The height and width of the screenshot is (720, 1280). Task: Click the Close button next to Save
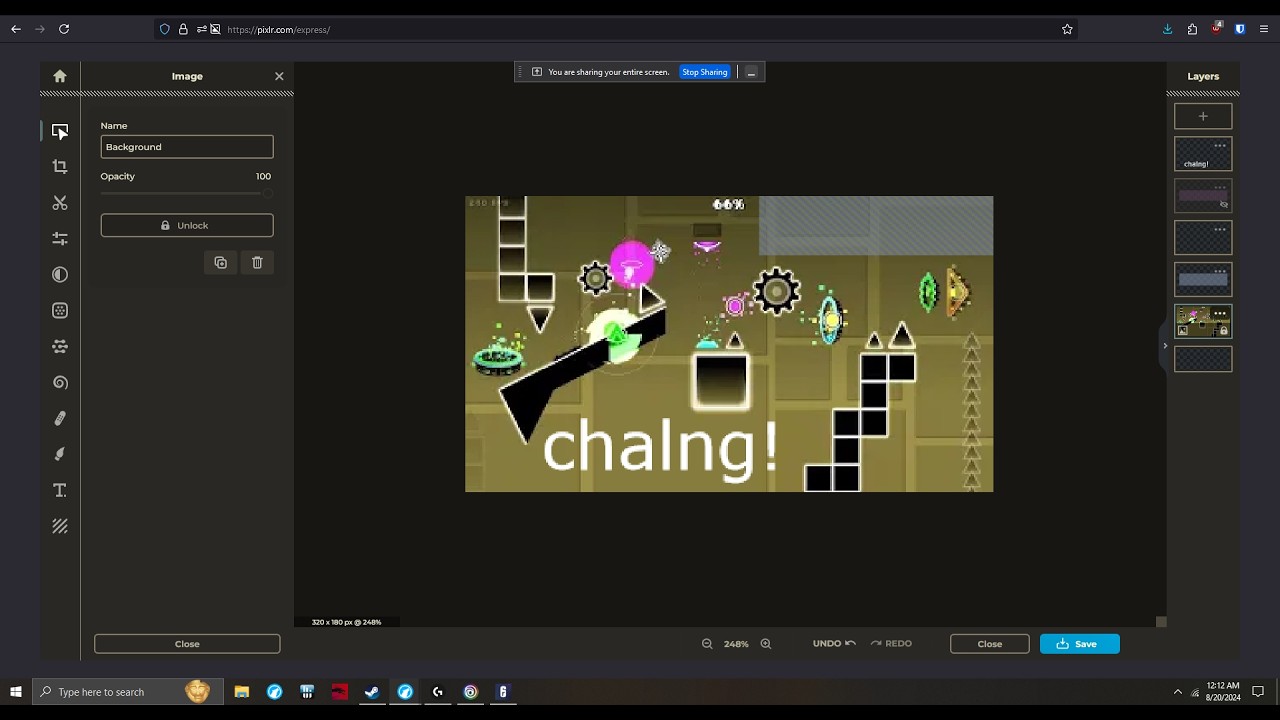[x=990, y=644]
